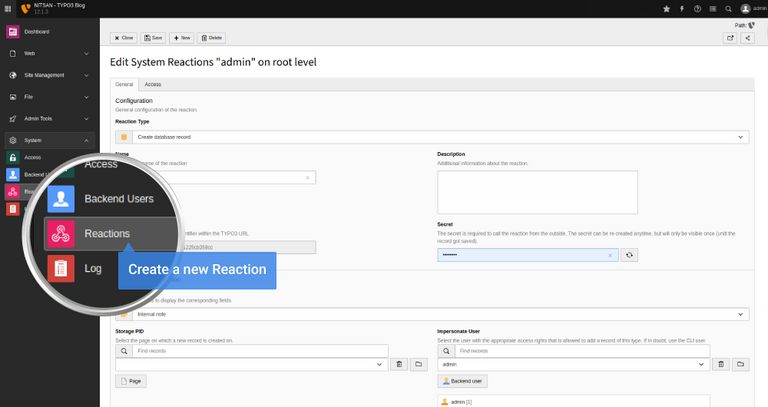Open the help question mark icon
The height and width of the screenshot is (407, 768).
click(x=698, y=8)
